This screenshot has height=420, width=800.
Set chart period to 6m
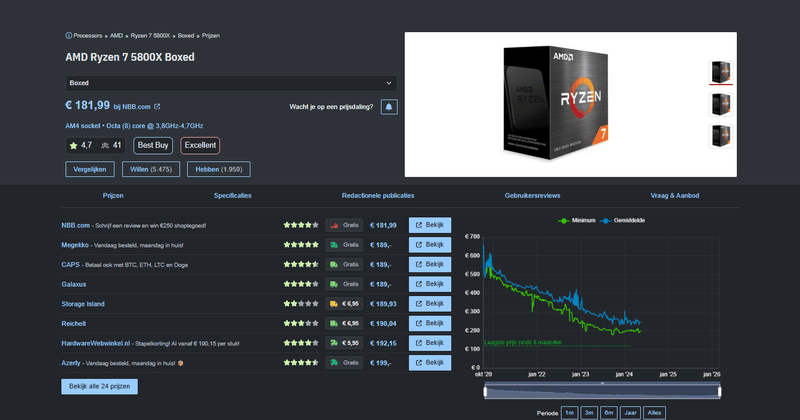[609, 412]
